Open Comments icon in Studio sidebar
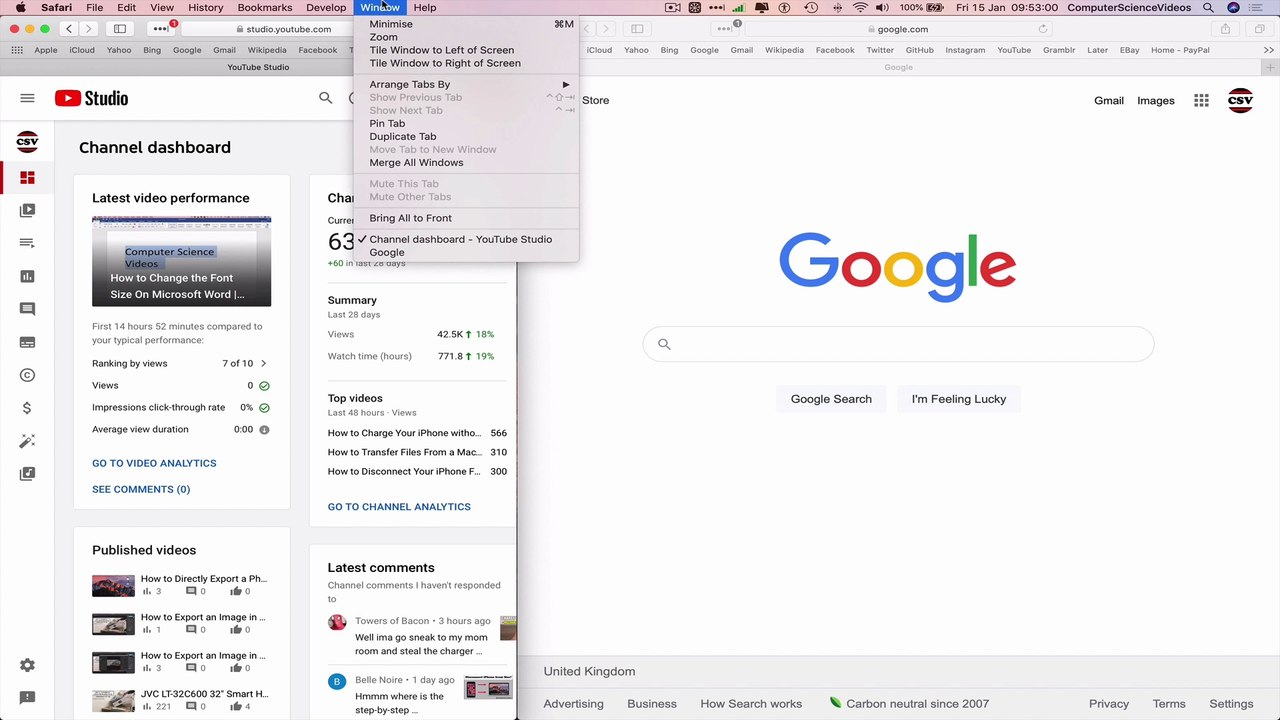Image resolution: width=1280 pixels, height=720 pixels. point(27,309)
